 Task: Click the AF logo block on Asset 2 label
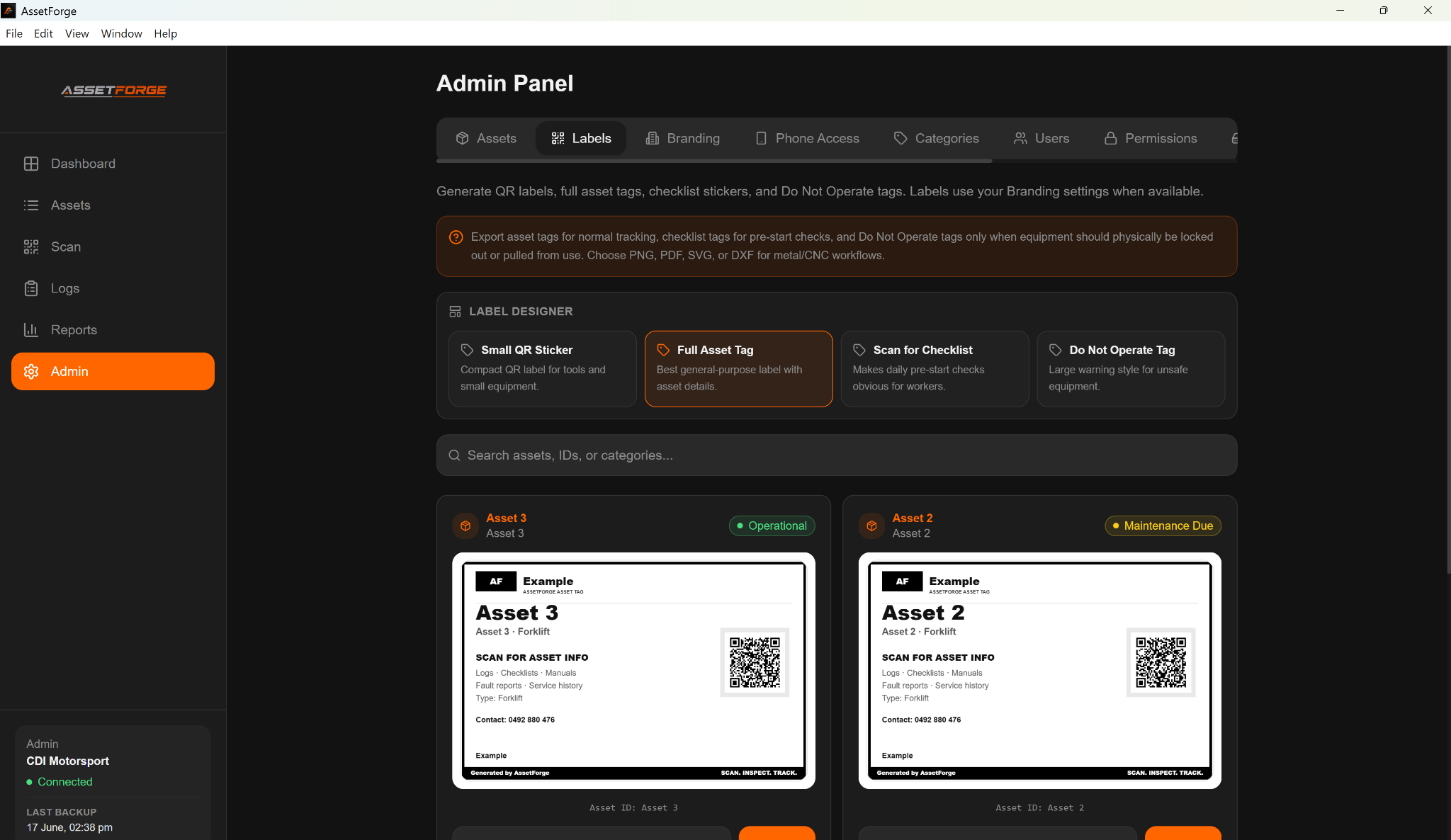[902, 581]
